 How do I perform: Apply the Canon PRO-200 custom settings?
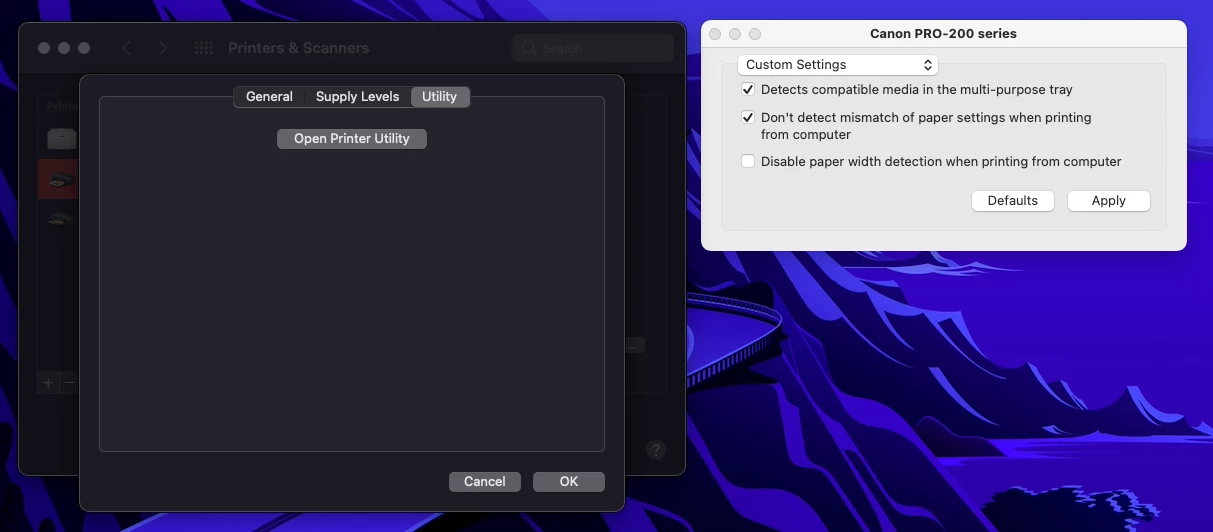pyautogui.click(x=1109, y=201)
